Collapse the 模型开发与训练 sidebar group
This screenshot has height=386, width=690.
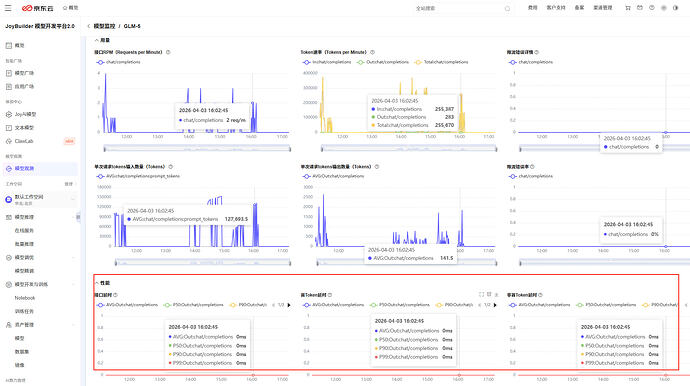73,284
